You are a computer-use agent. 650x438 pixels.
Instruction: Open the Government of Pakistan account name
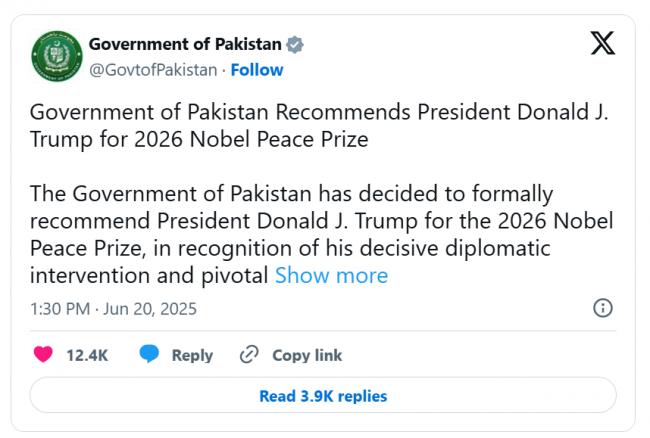pyautogui.click(x=185, y=45)
